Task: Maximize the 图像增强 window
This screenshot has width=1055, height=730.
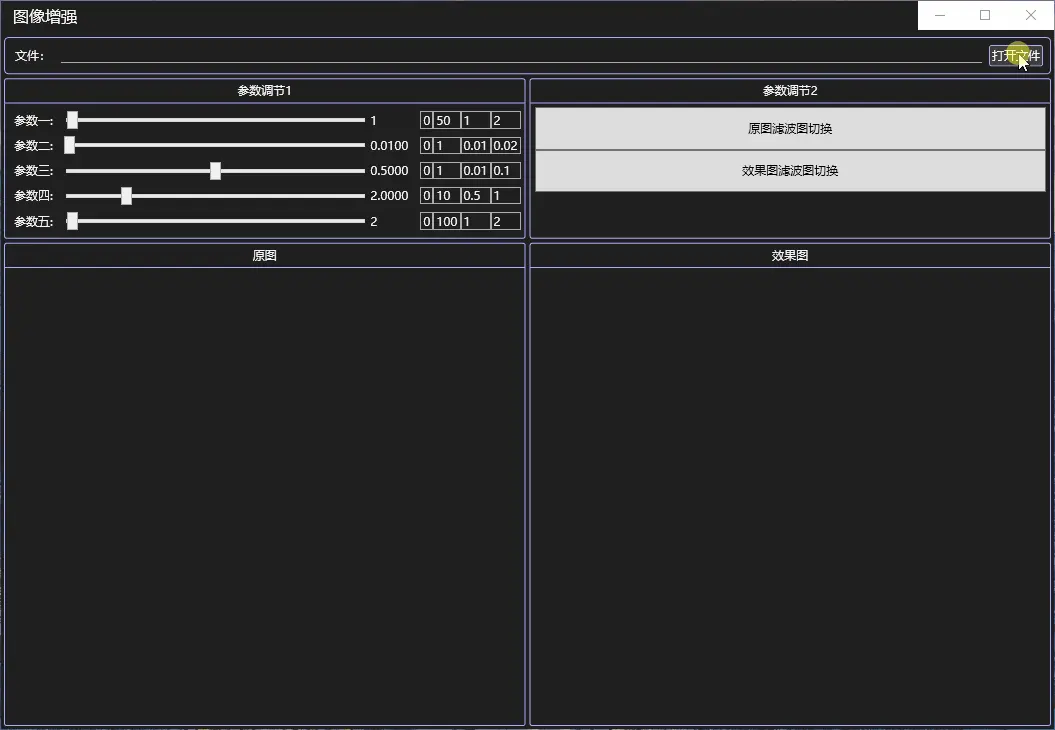Action: pyautogui.click(x=985, y=15)
